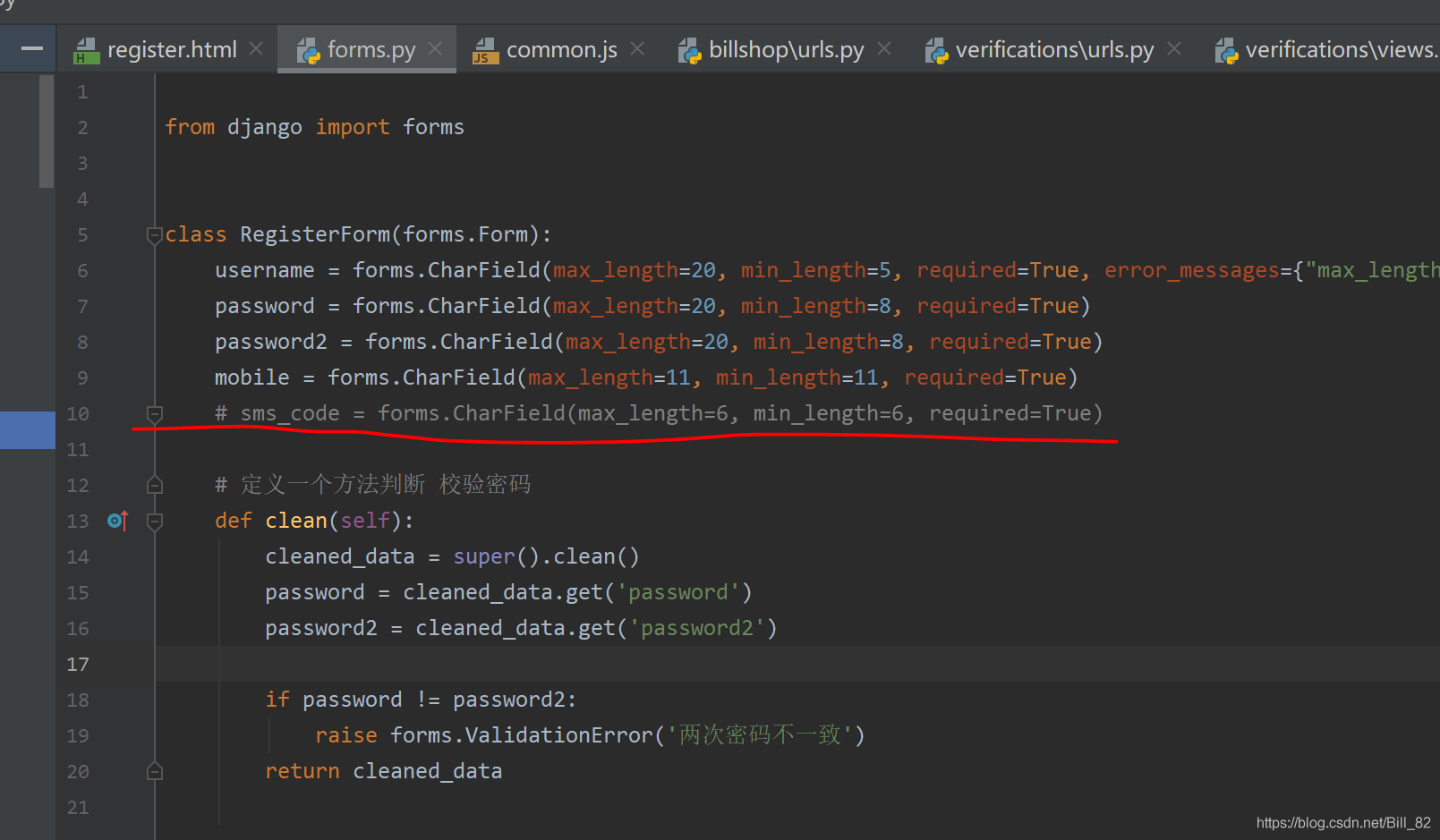The width and height of the screenshot is (1440, 840).
Task: Toggle the fold marker on line 12
Action: click(155, 485)
